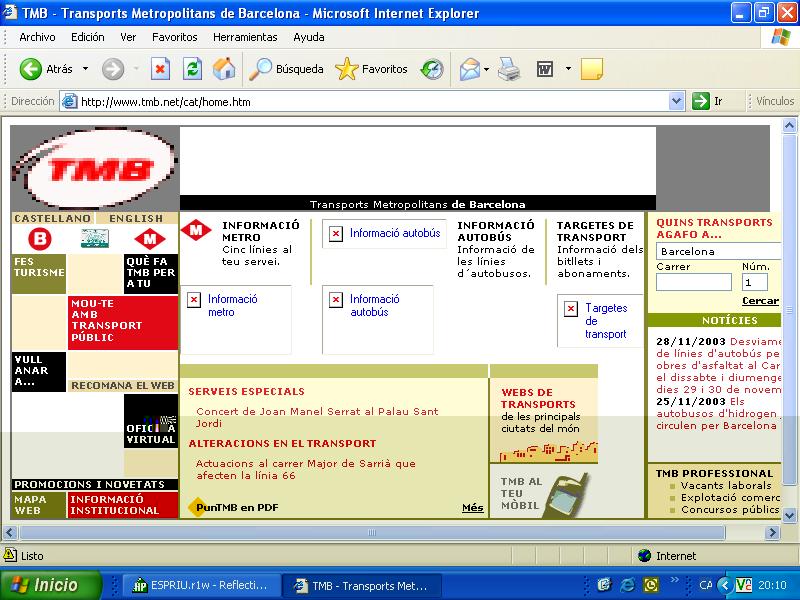Click the green ticket icon between B and M
Viewport: 800px width, 600px height.
coord(94,238)
